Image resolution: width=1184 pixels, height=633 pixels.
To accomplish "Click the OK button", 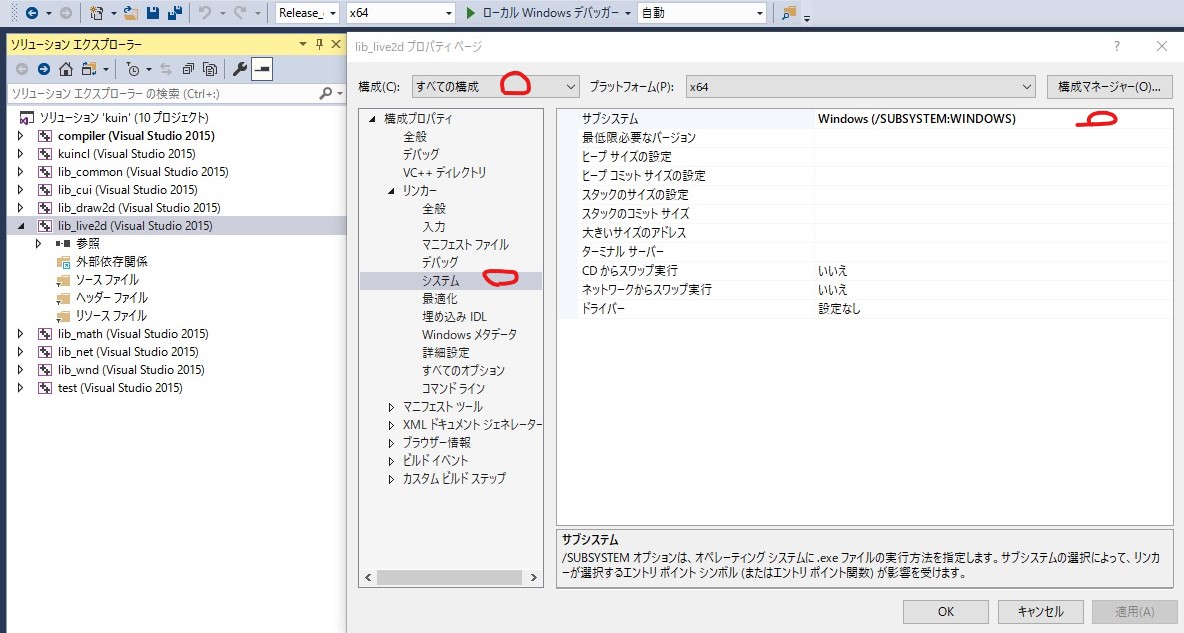I will (945, 611).
